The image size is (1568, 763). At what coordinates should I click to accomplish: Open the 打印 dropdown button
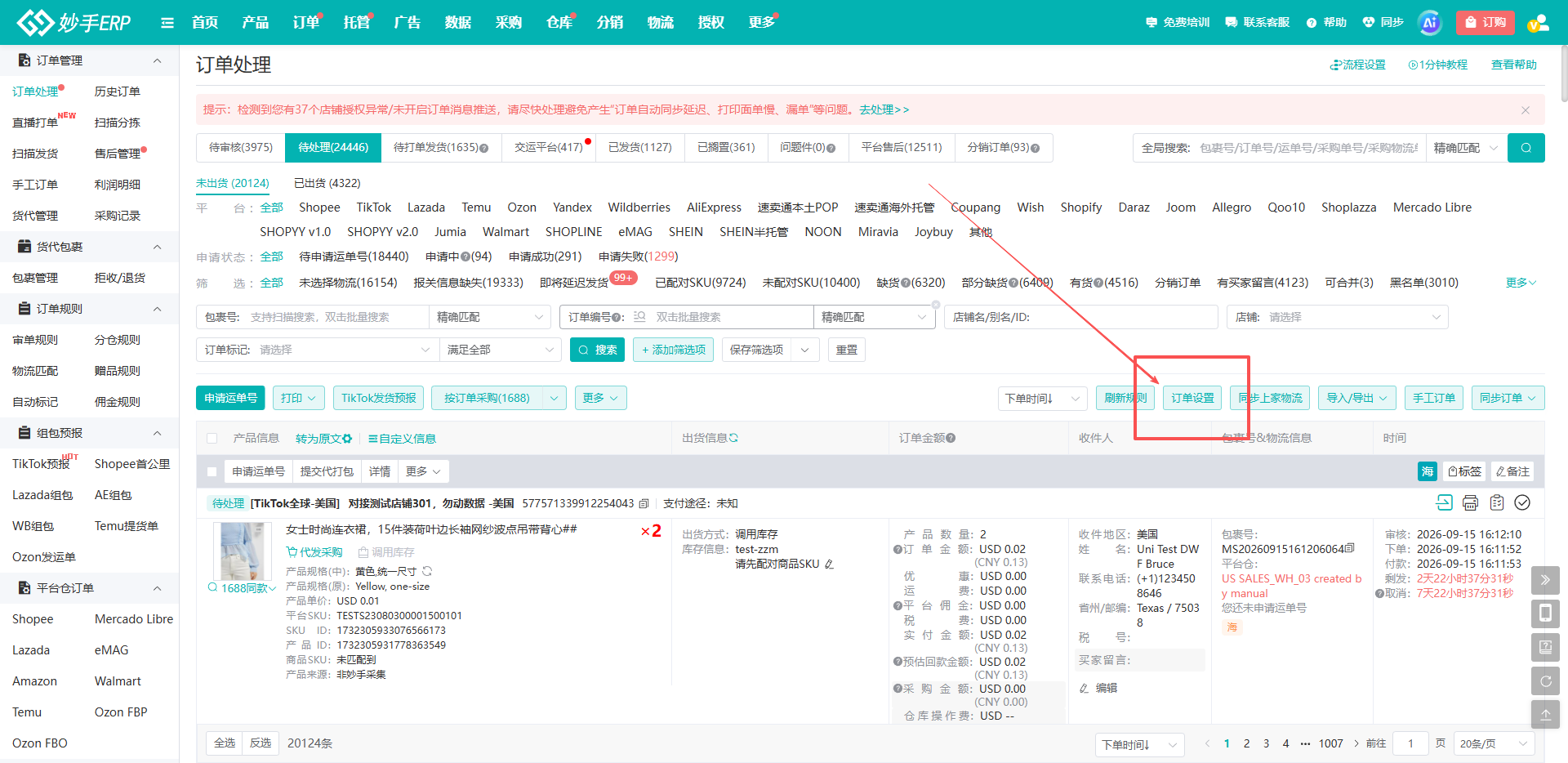tap(299, 398)
